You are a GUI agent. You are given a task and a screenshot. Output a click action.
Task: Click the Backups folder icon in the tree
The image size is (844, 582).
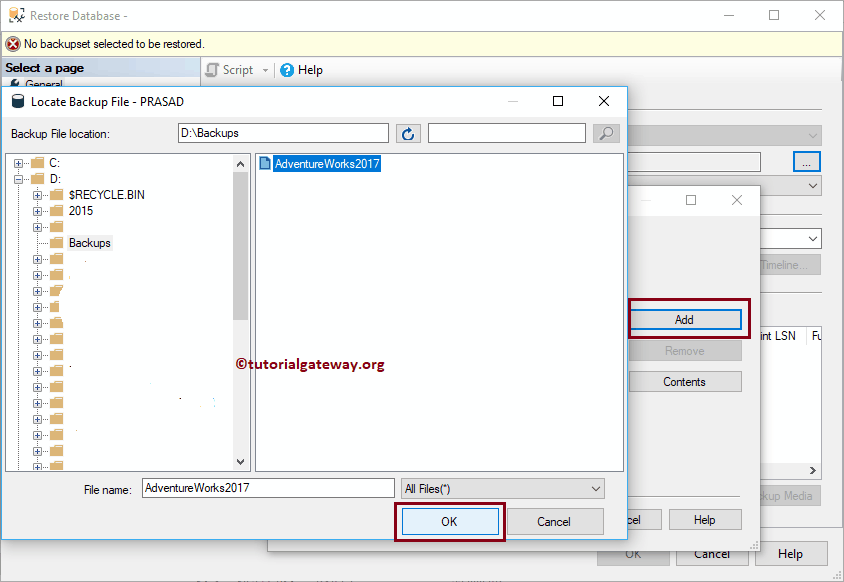point(55,242)
